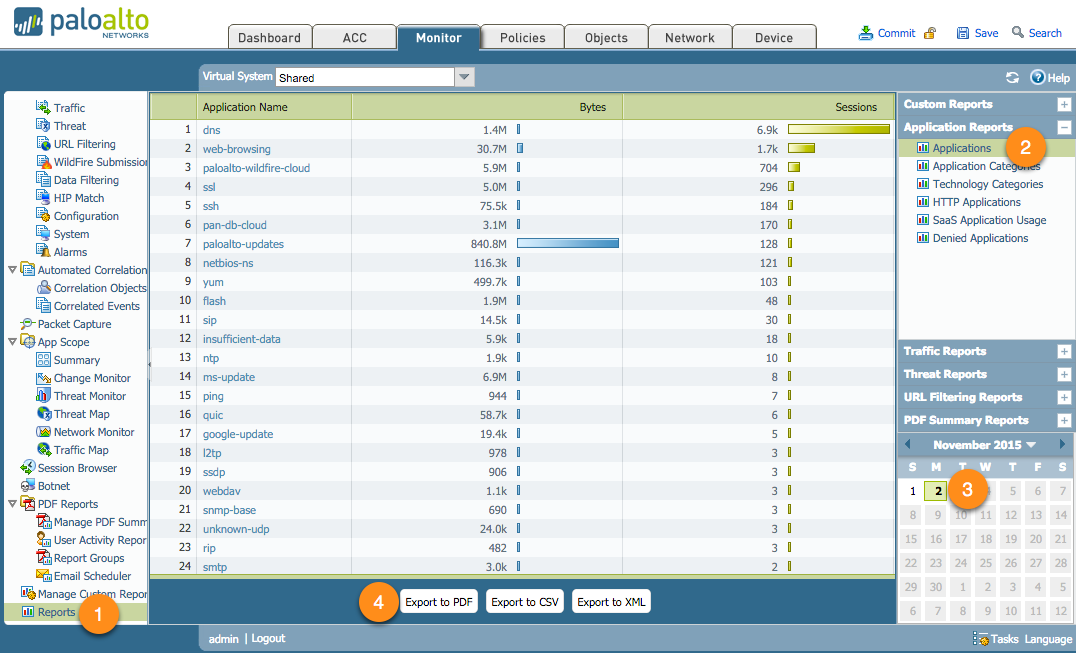Open the November 2015 month dropdown
This screenshot has width=1076, height=653.
click(1031, 444)
